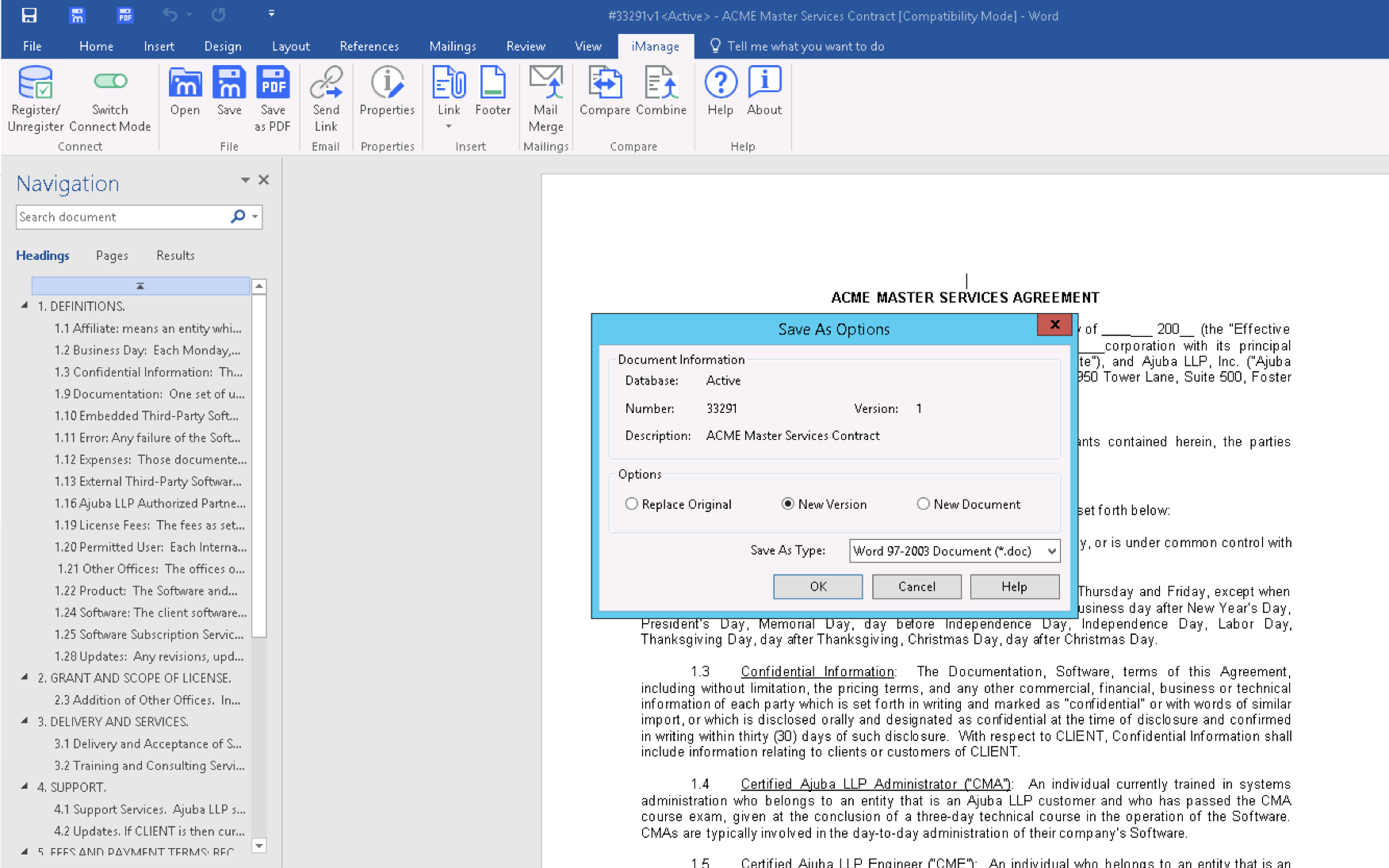Open the File menu

pos(33,46)
